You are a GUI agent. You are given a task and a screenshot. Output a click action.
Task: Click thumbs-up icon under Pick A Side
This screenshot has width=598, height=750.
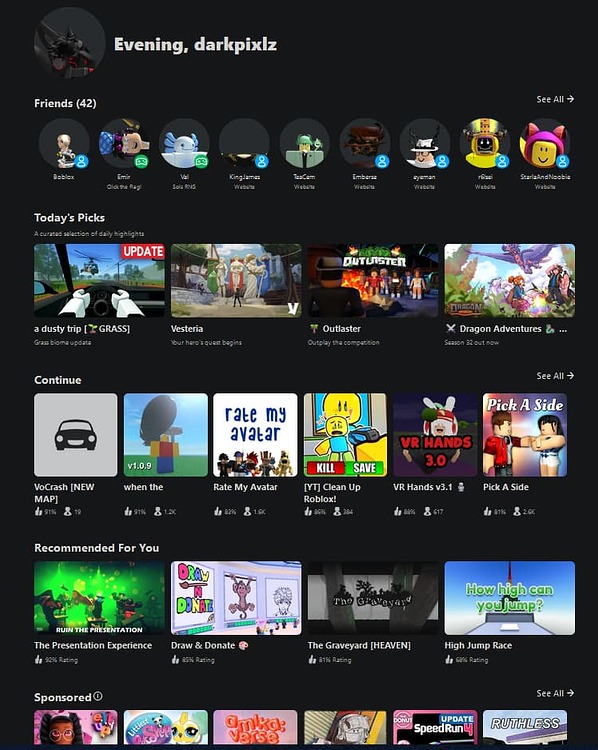487,511
